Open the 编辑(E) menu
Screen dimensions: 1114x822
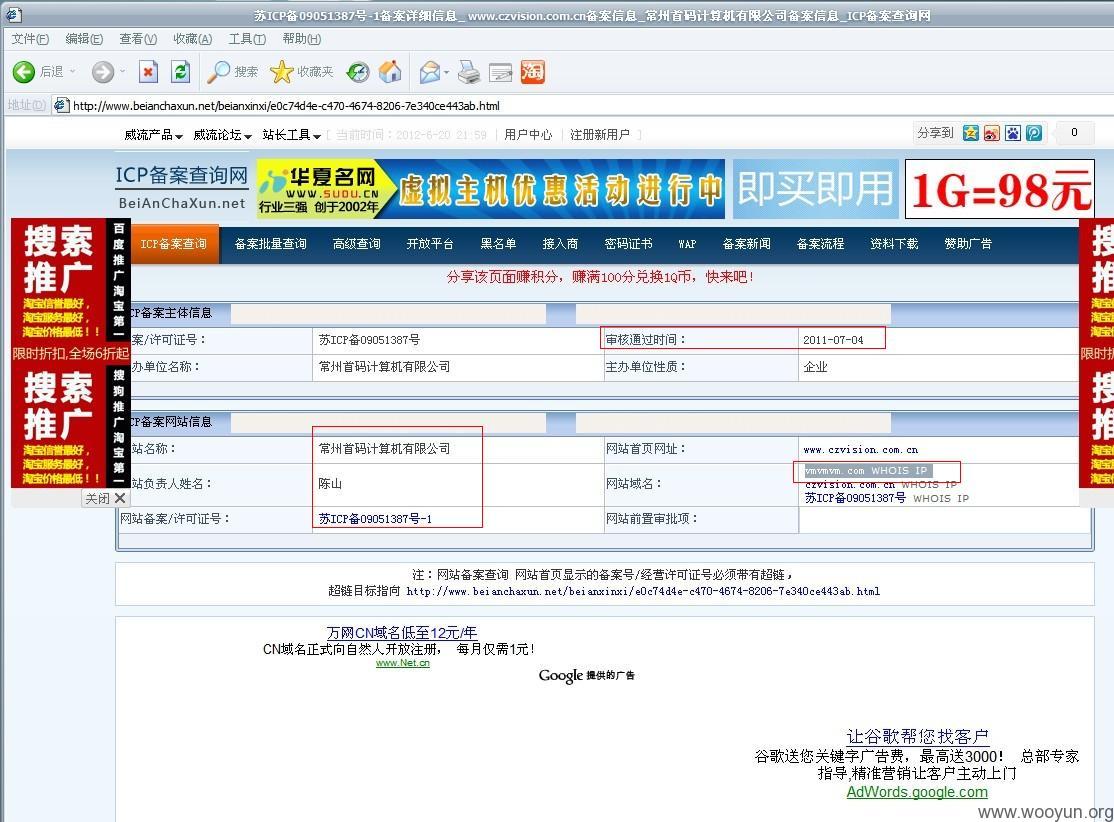84,39
